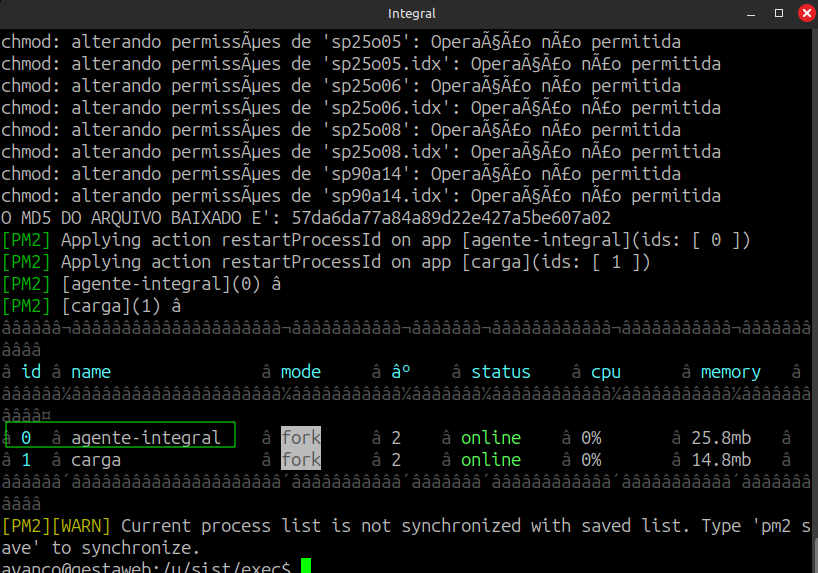Click cpu 0% in carga row
This screenshot has height=573, width=818.
click(x=591, y=459)
